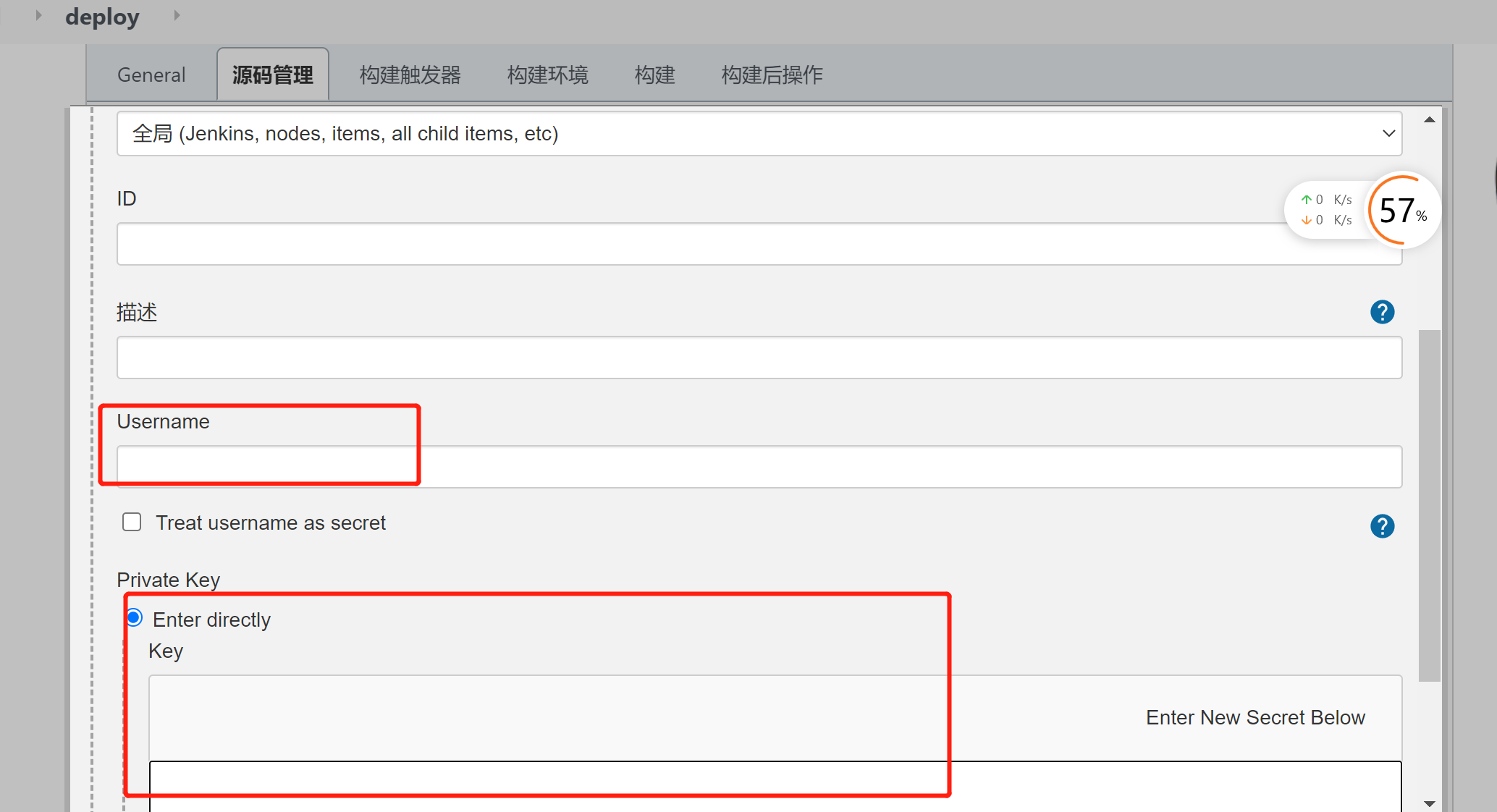Switch to the 构建触发器 tab
The image size is (1497, 812).
click(x=410, y=74)
